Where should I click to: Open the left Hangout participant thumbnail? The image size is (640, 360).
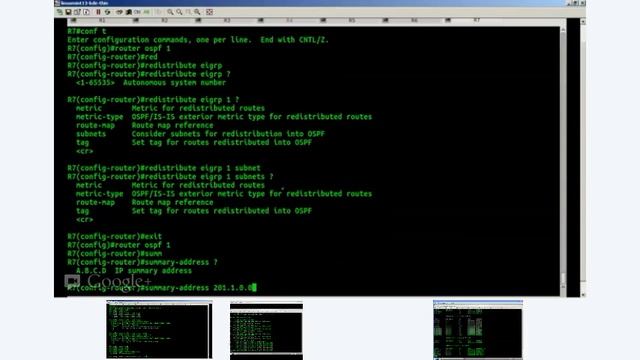159,330
